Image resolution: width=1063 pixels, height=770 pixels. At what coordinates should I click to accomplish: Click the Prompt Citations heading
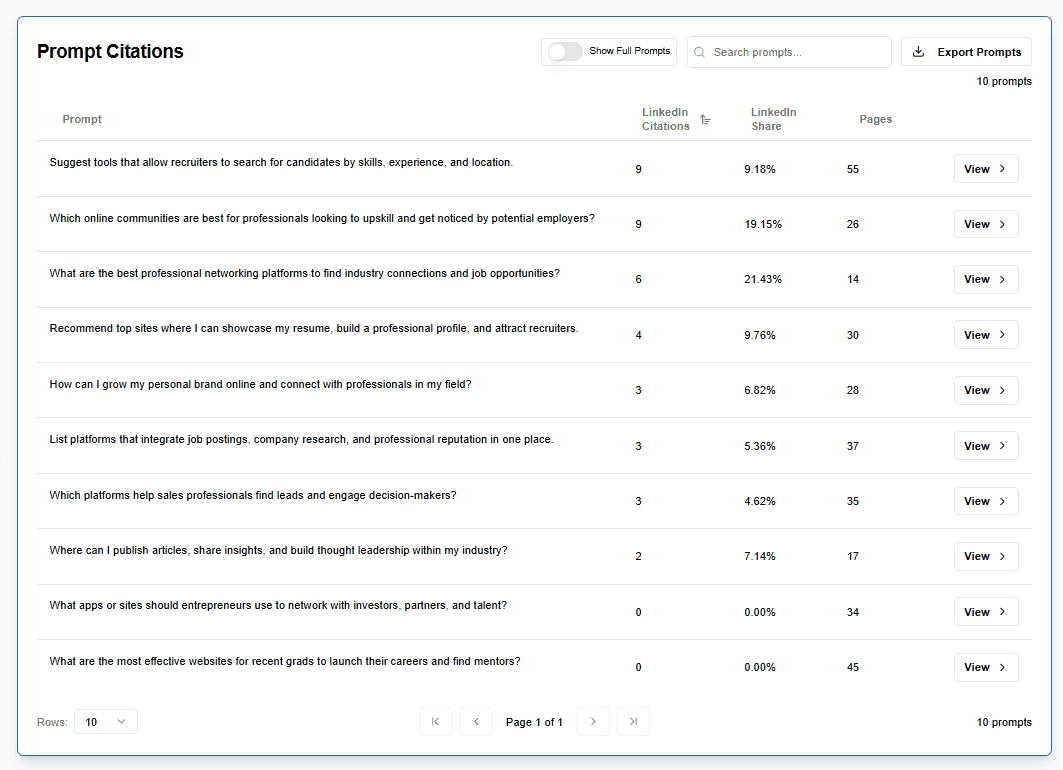[x=110, y=52]
